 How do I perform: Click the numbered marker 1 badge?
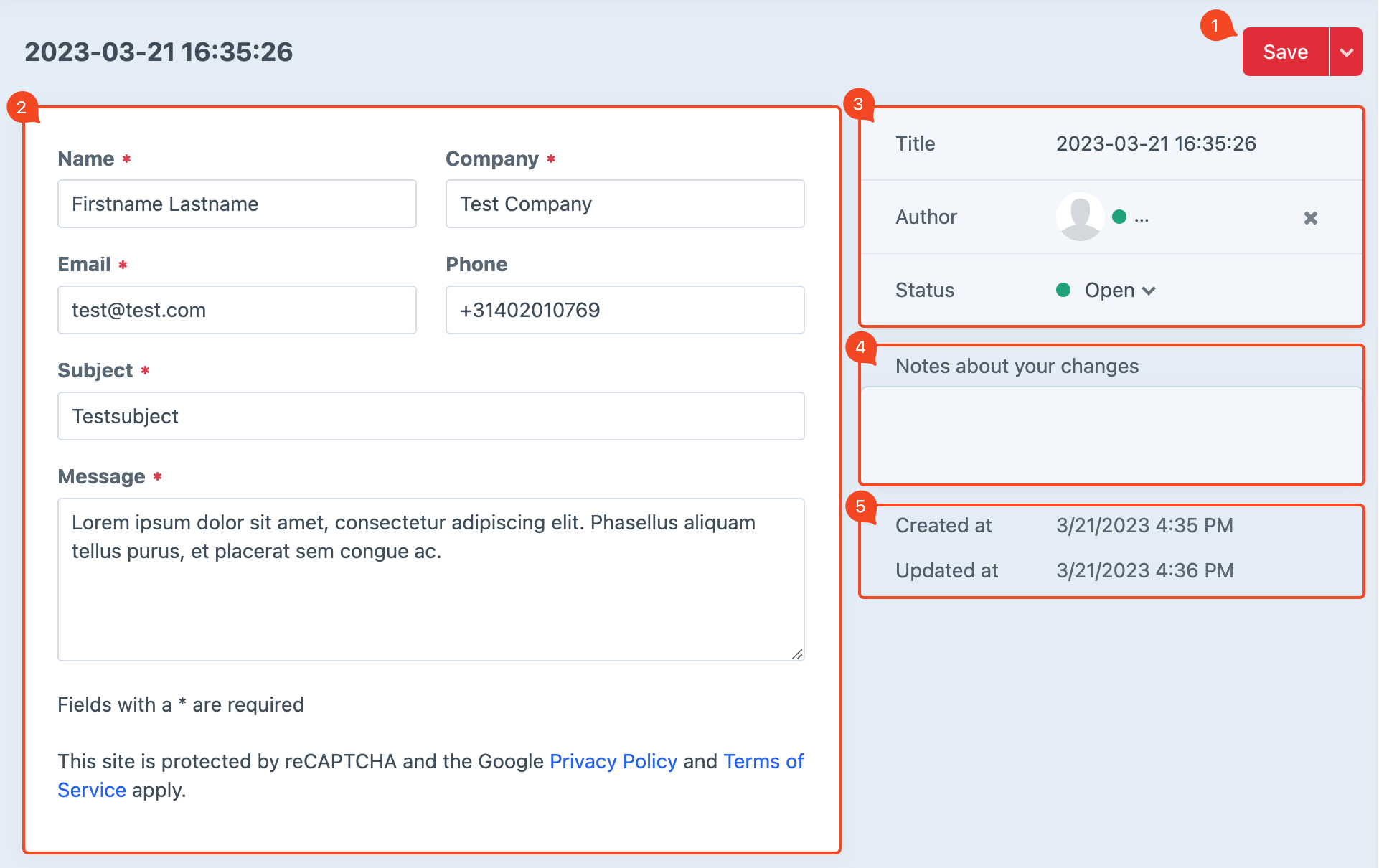point(1215,26)
